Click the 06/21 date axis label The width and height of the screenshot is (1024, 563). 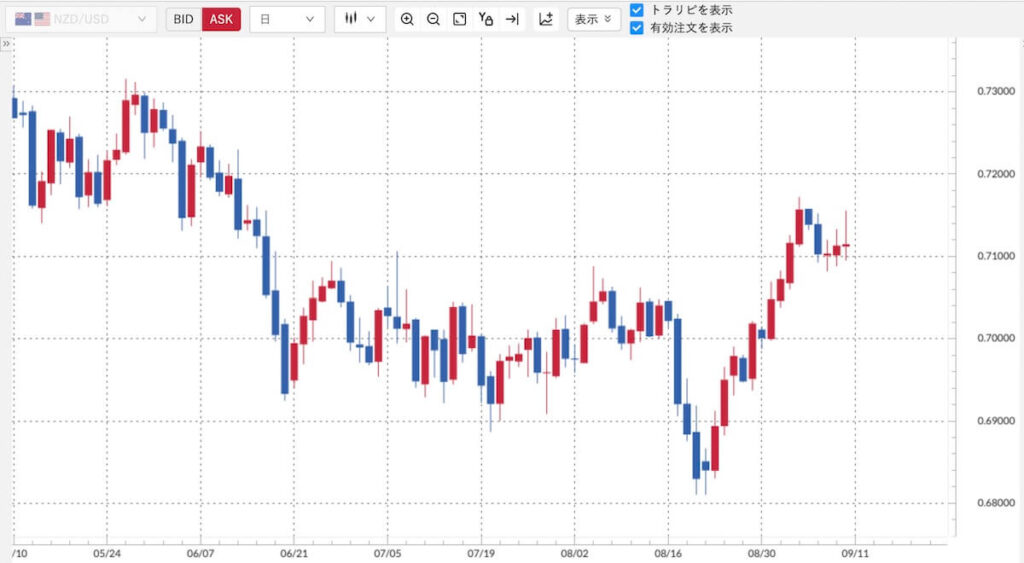(x=294, y=554)
